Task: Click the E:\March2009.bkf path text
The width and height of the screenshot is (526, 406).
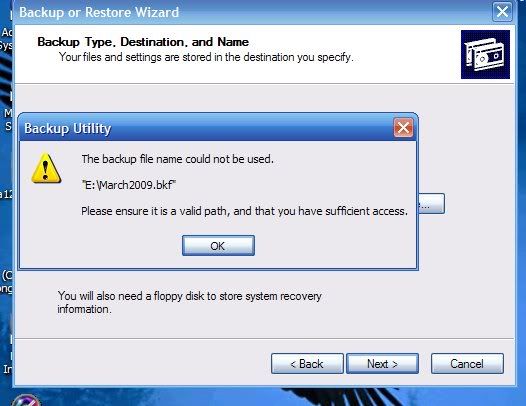Action: click(129, 185)
